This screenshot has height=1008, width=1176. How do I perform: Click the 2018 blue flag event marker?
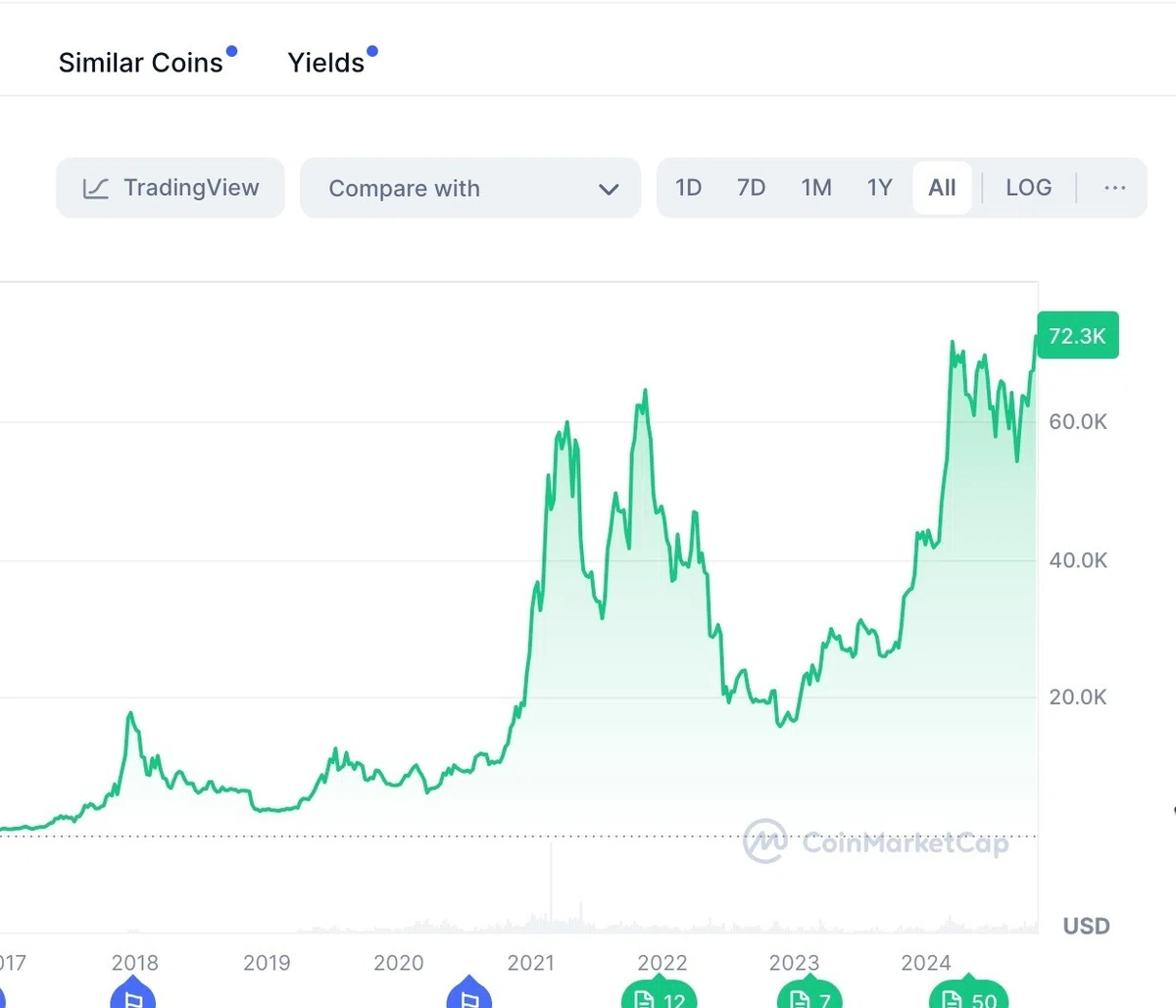134,994
